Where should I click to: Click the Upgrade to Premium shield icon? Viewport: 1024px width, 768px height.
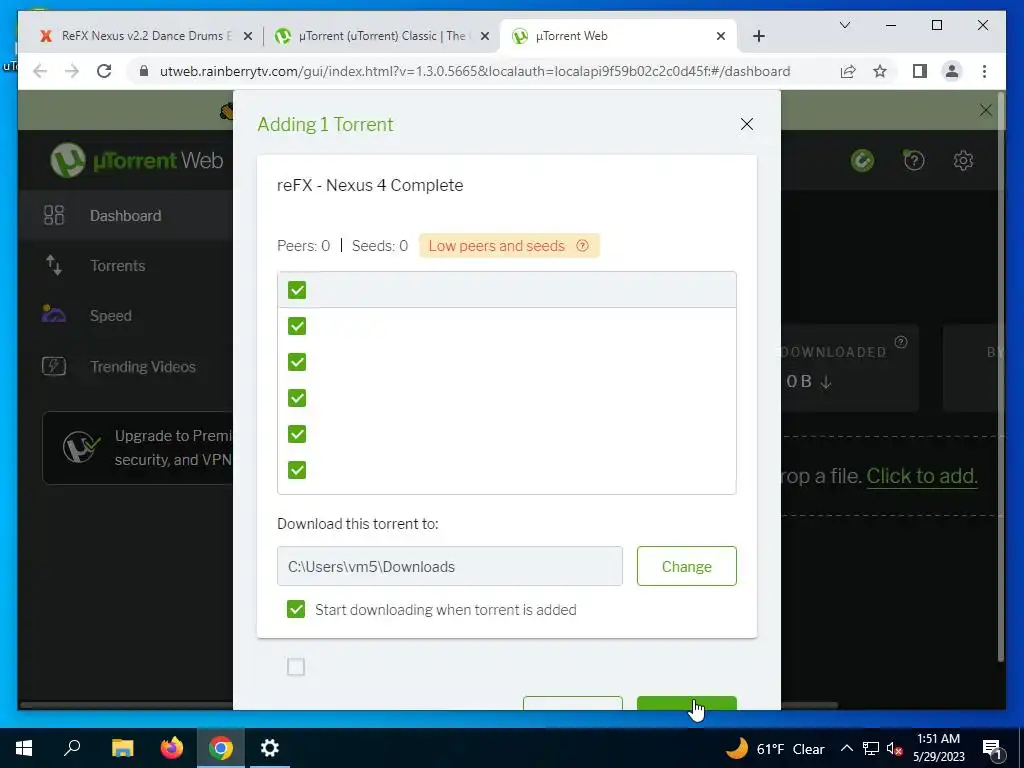[x=81, y=447]
